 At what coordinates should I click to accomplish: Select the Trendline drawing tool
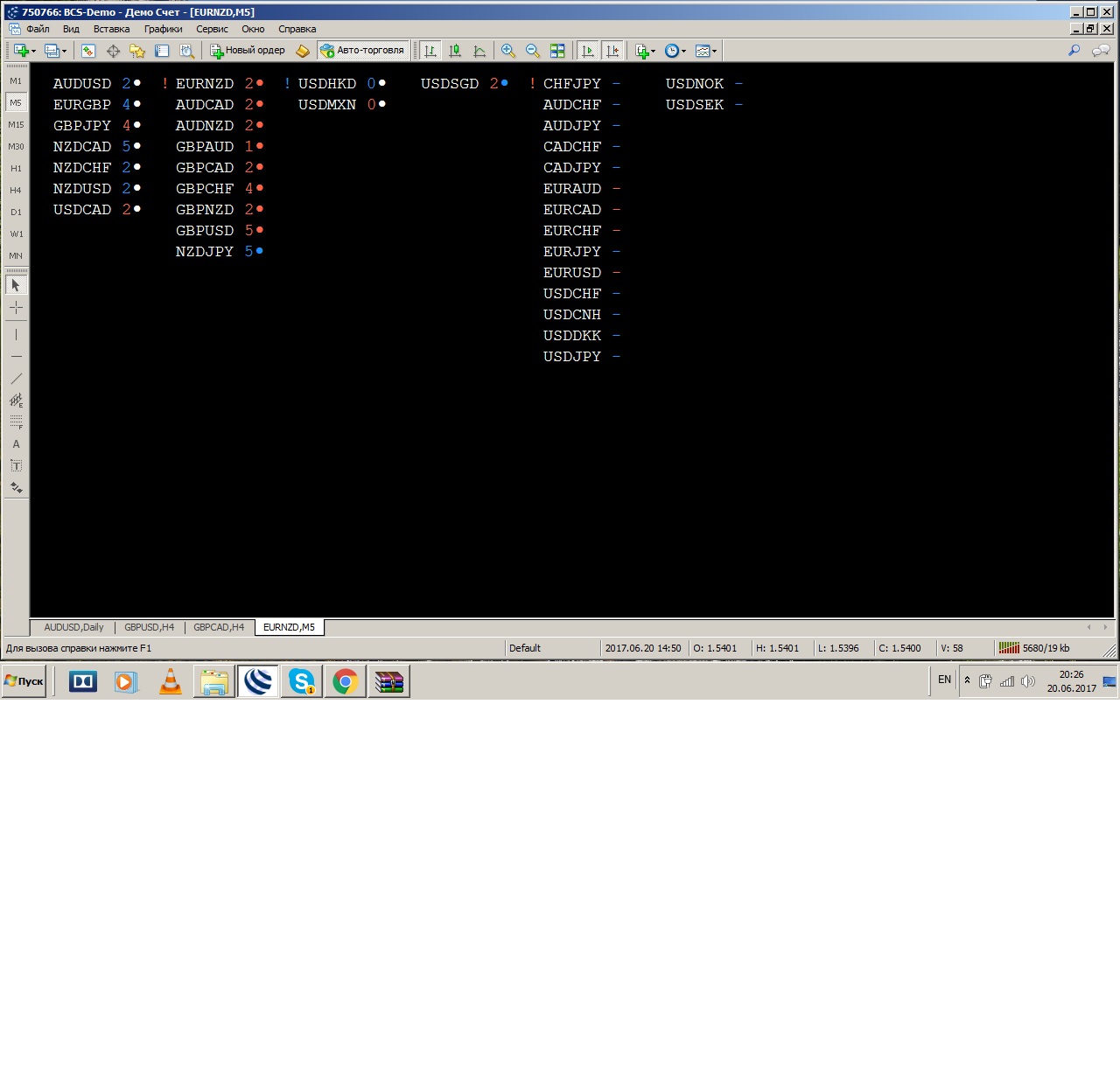coord(16,379)
